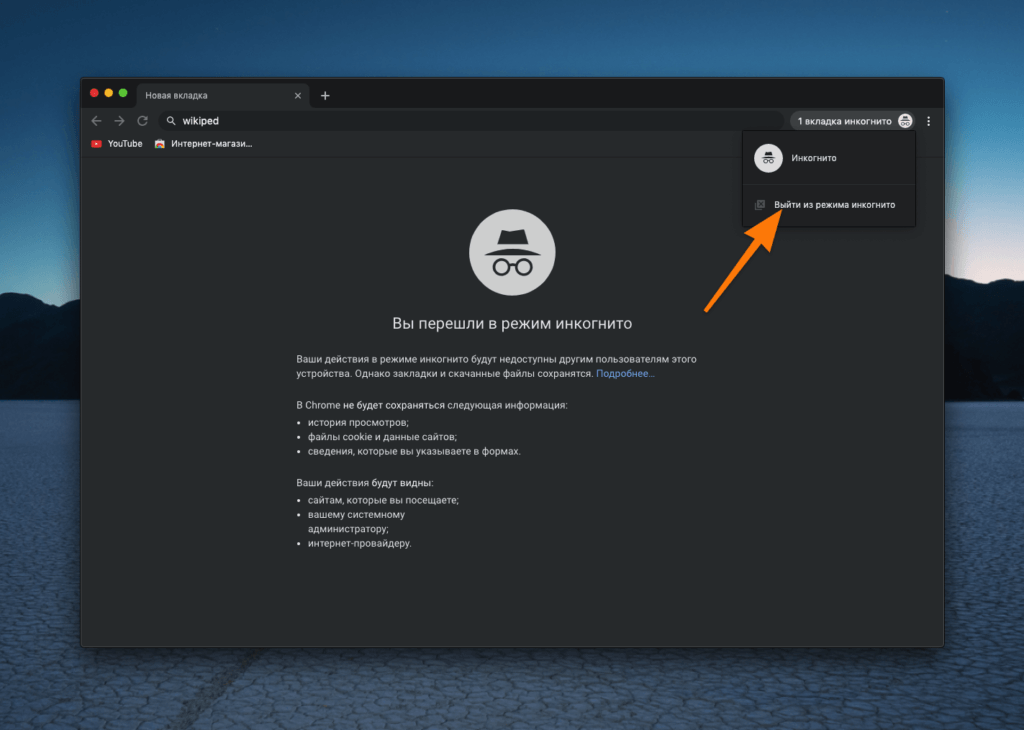Viewport: 1024px width, 730px height.
Task: Click the yellow minimize window button
Action: click(x=108, y=93)
